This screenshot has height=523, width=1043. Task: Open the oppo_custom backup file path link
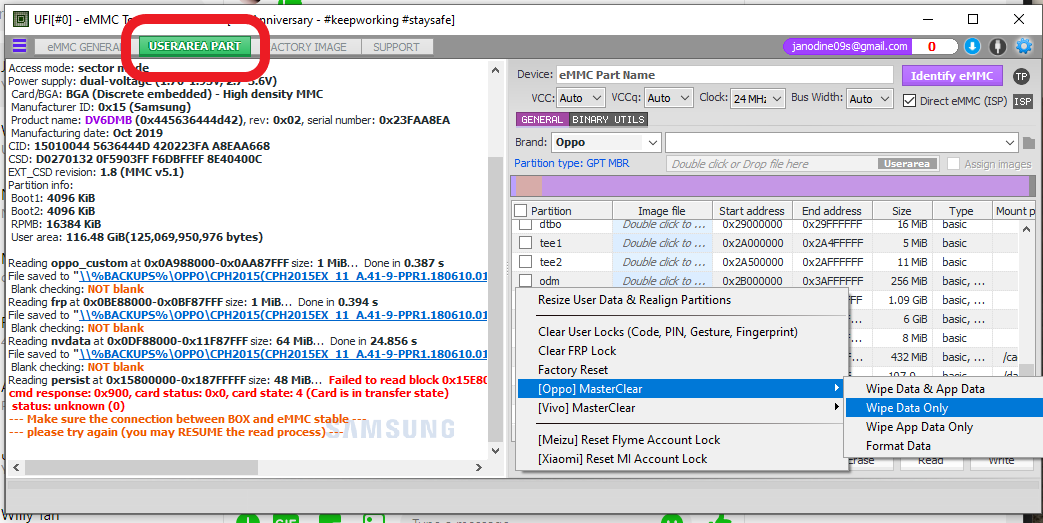tap(283, 276)
